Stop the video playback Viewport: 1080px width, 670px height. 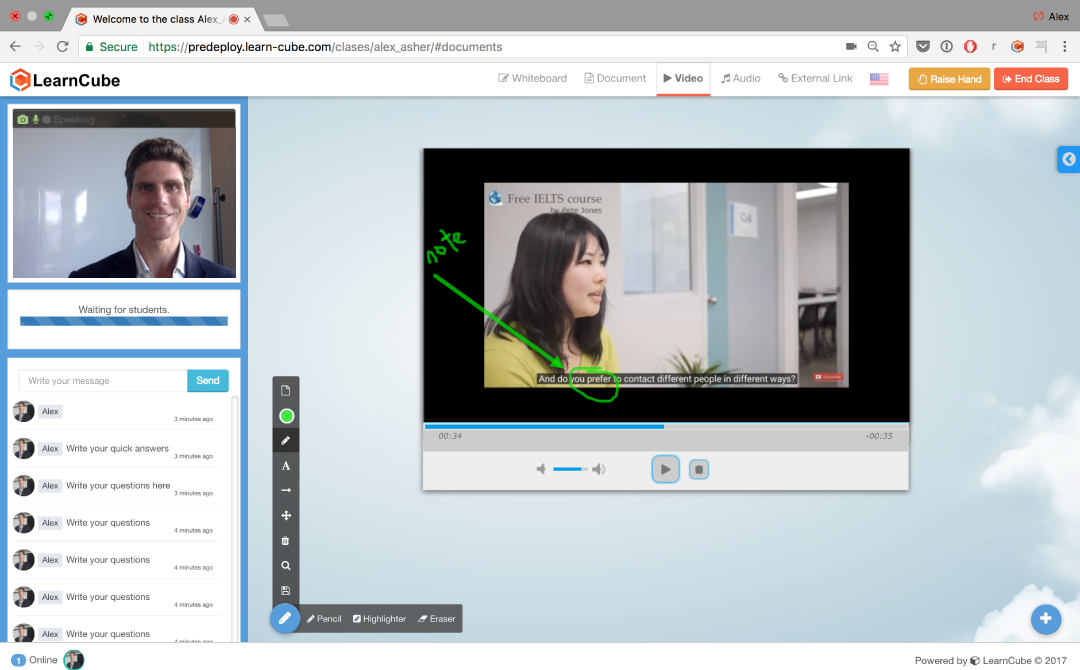pyautogui.click(x=698, y=470)
